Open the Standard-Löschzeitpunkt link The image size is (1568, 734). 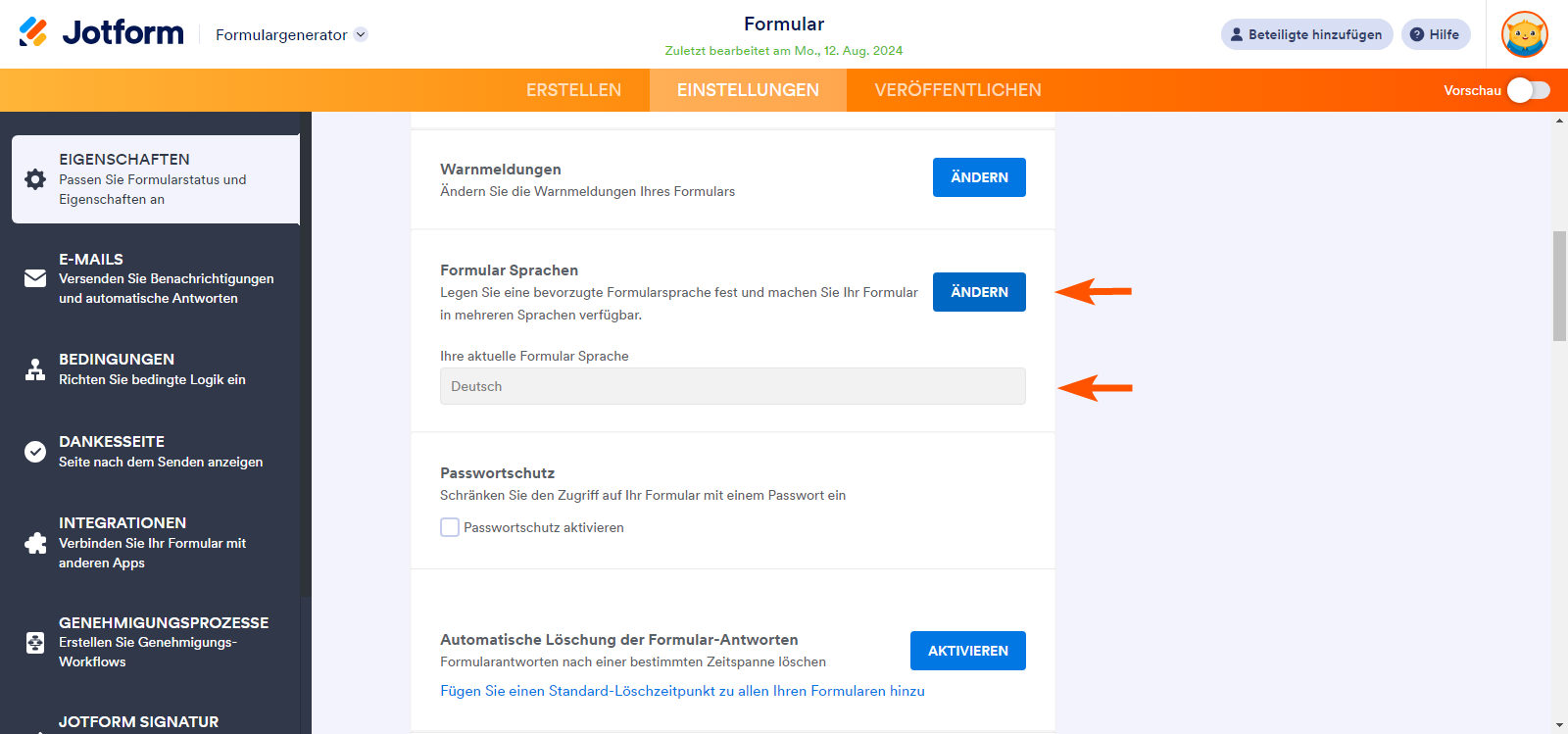[682, 691]
